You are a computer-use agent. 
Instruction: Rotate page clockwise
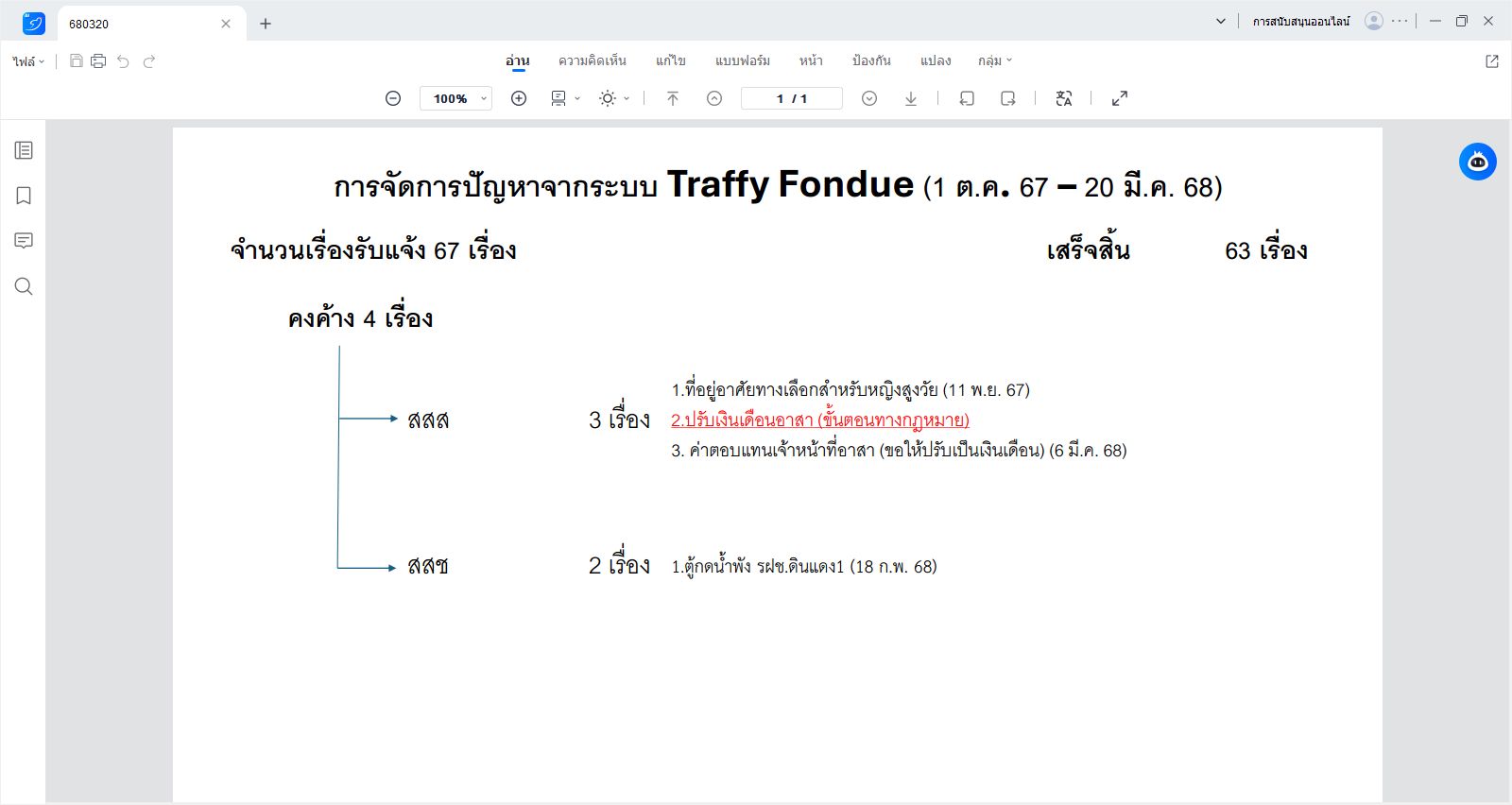(1008, 98)
